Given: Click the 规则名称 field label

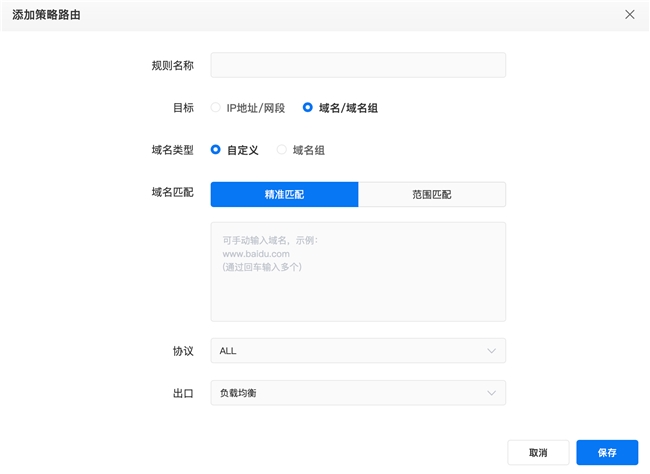Looking at the screenshot, I should (172, 66).
